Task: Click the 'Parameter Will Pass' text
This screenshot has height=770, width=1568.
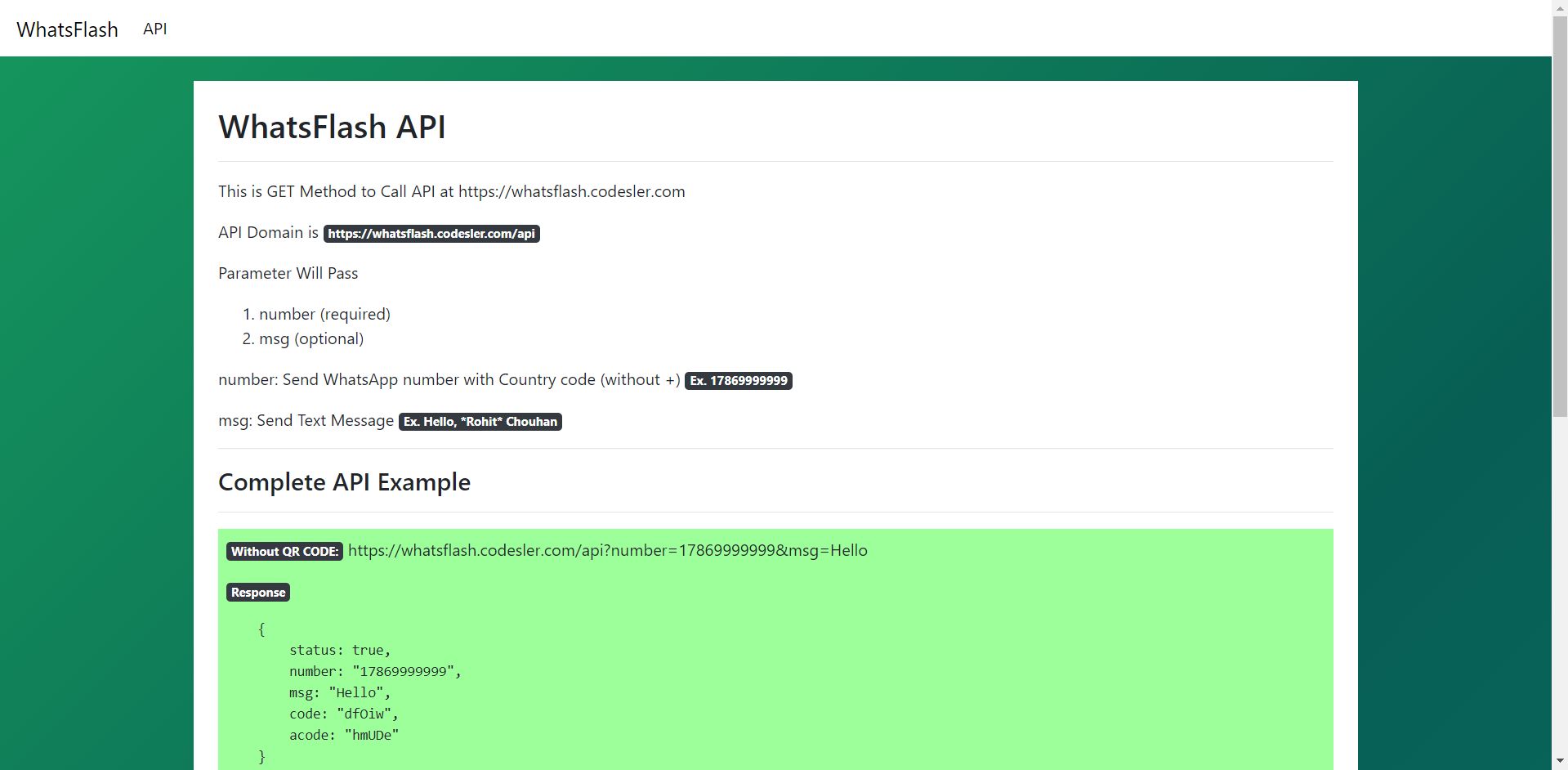Action: pyautogui.click(x=288, y=273)
